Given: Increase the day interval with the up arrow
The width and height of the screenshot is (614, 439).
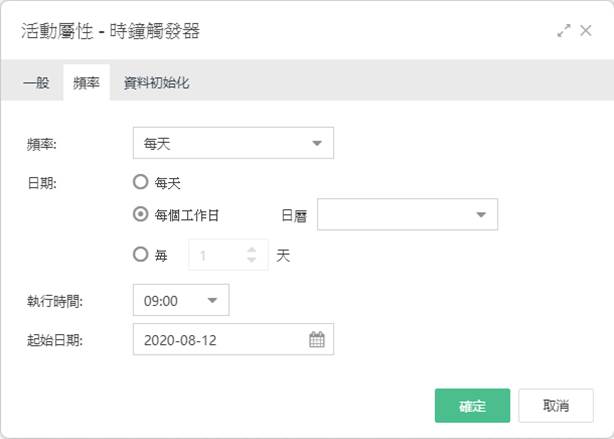Looking at the screenshot, I should [252, 250].
